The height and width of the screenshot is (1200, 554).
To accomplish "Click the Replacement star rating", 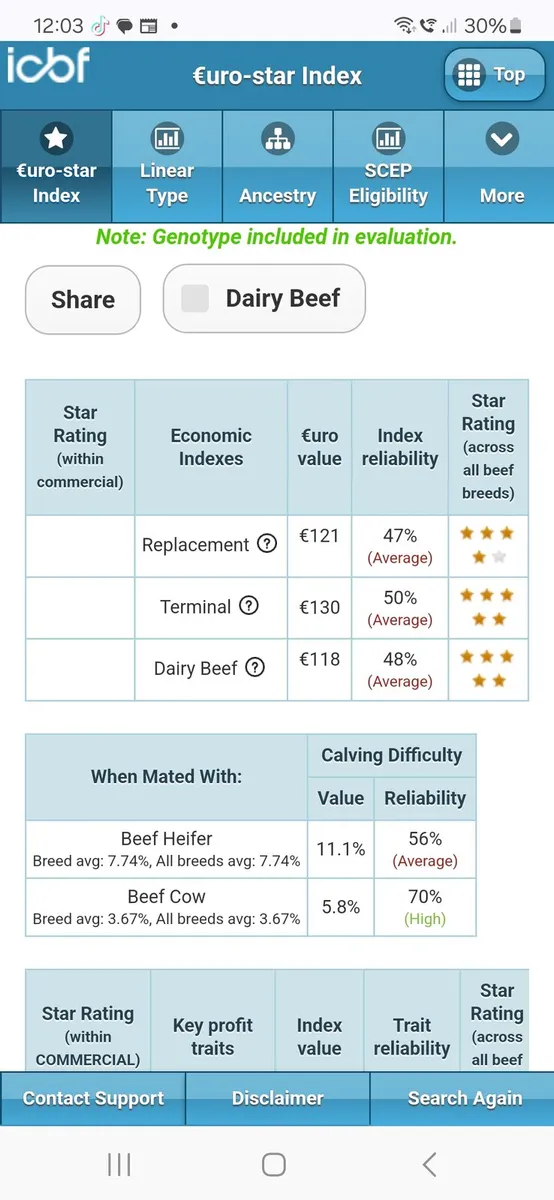I will click(487, 545).
